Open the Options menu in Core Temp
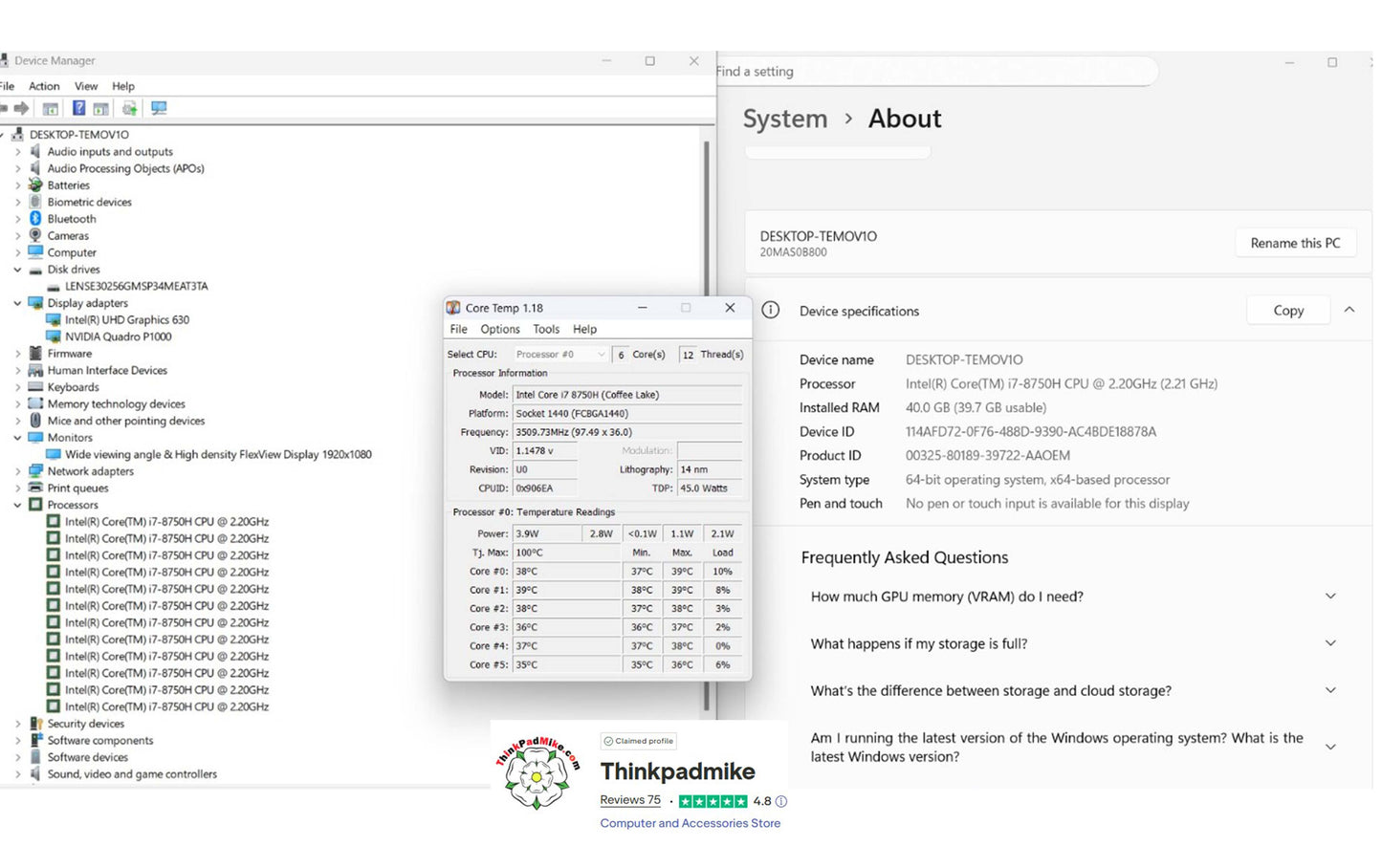 click(500, 330)
